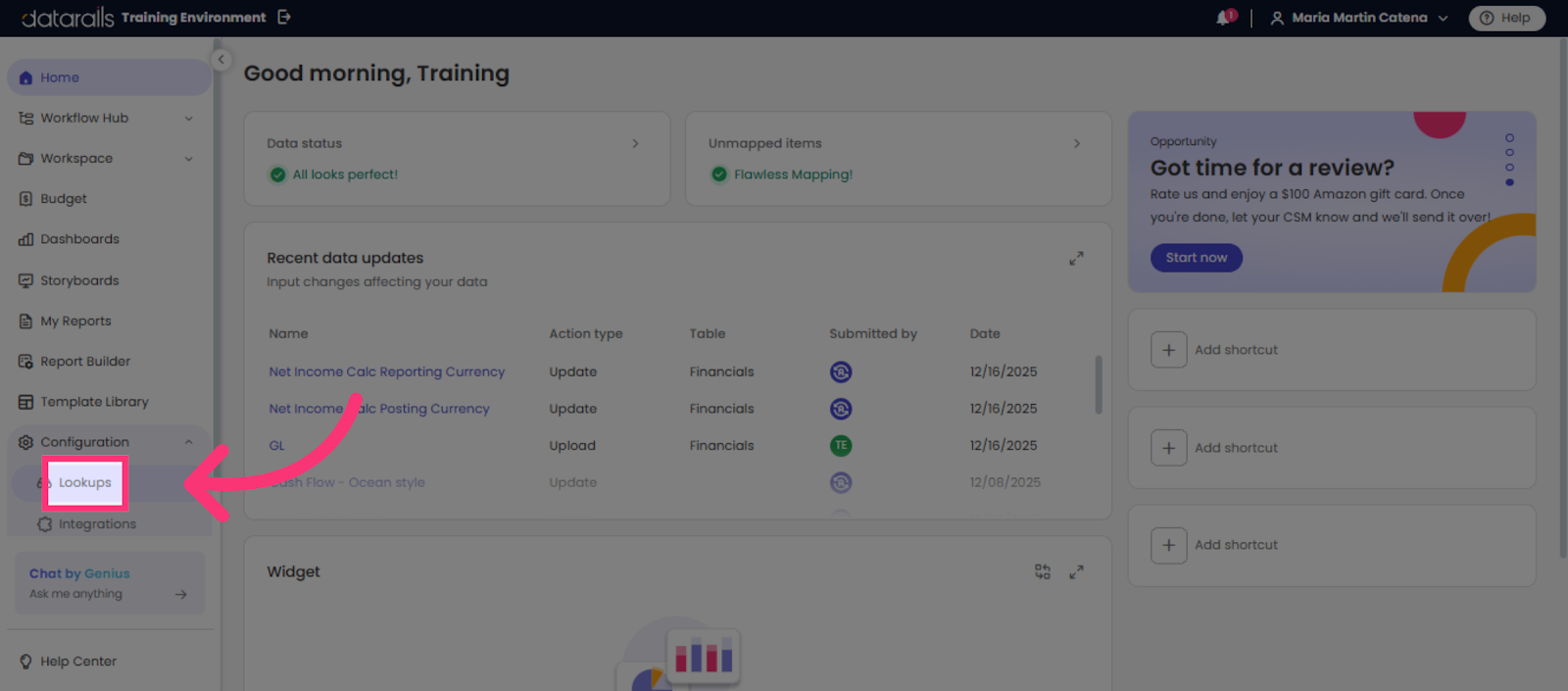
Task: Open the Unmapped items card arrow
Action: (1077, 143)
